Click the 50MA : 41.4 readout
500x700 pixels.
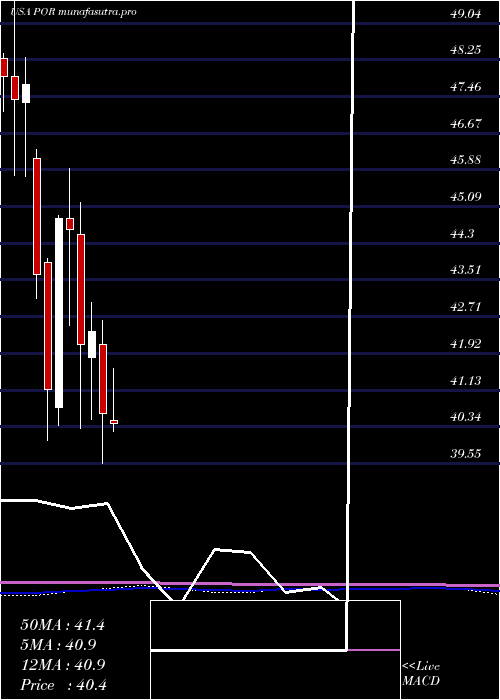point(62,625)
